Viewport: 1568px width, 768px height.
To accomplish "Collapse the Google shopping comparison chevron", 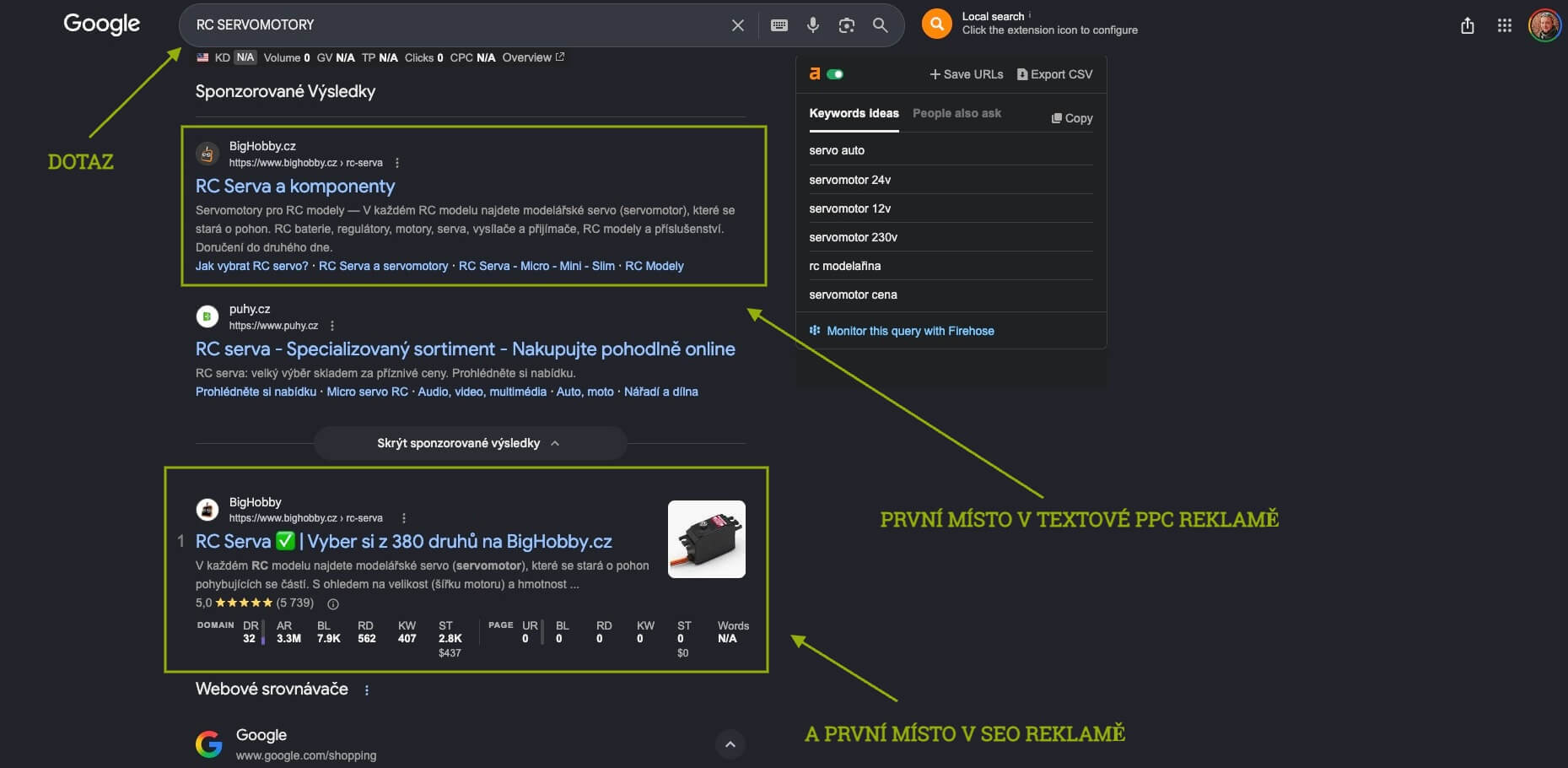I will pos(730,744).
